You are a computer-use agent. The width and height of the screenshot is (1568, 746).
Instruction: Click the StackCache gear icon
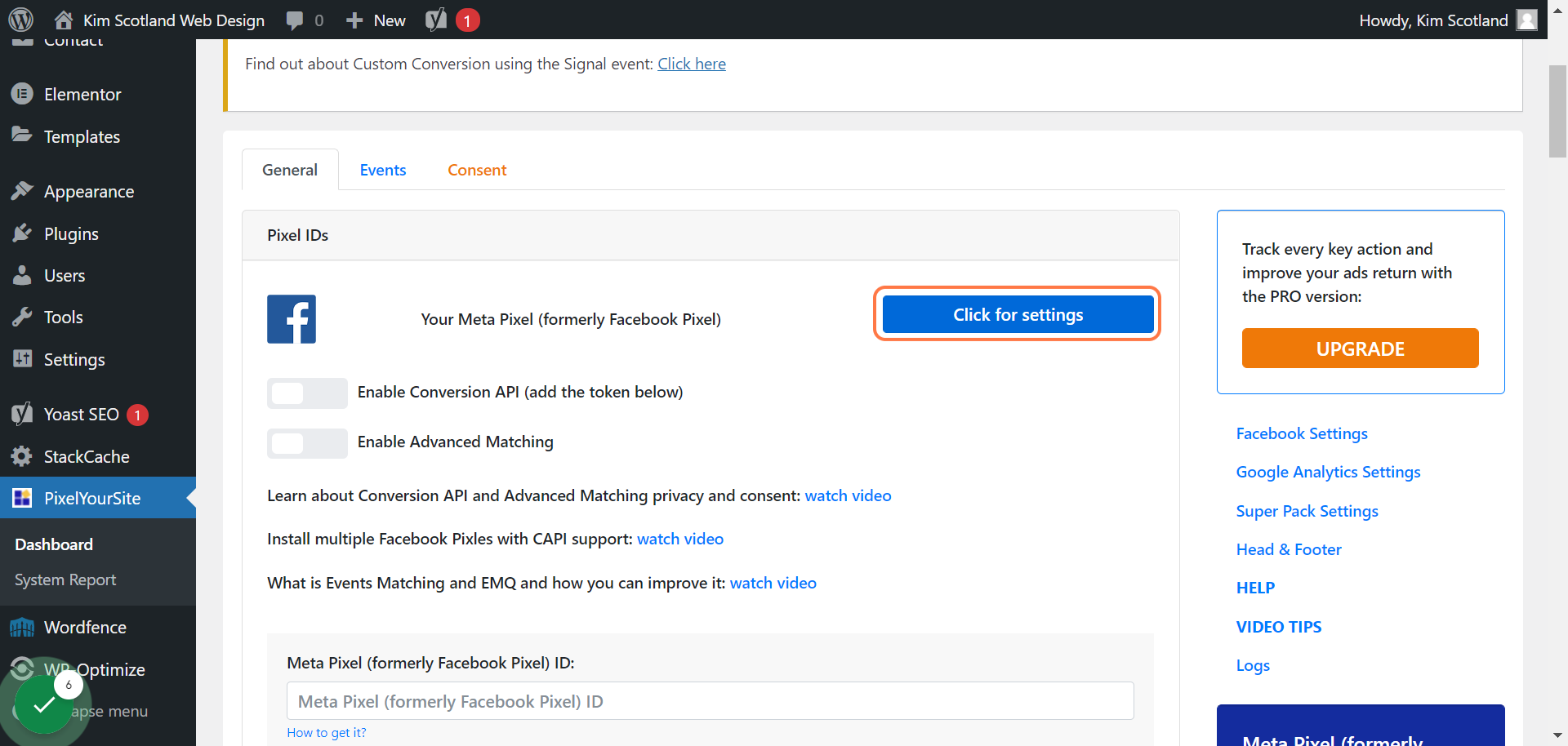pyautogui.click(x=22, y=456)
